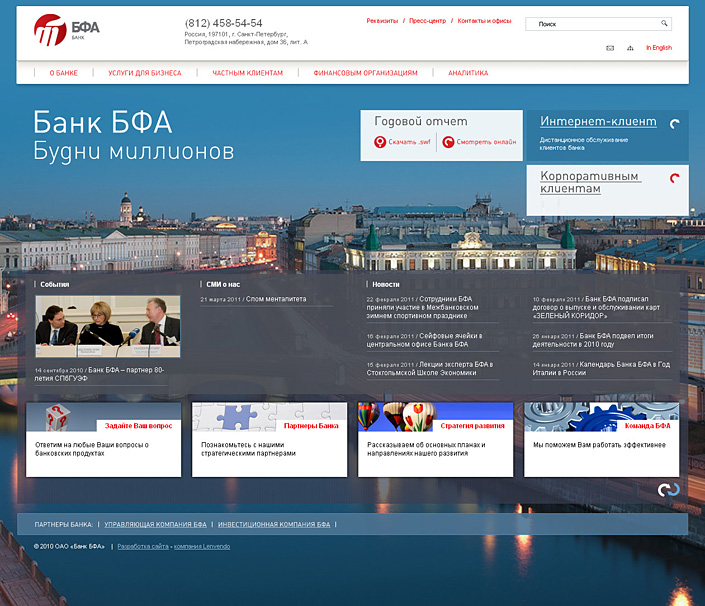Click the search magnifier icon

[x=664, y=23]
